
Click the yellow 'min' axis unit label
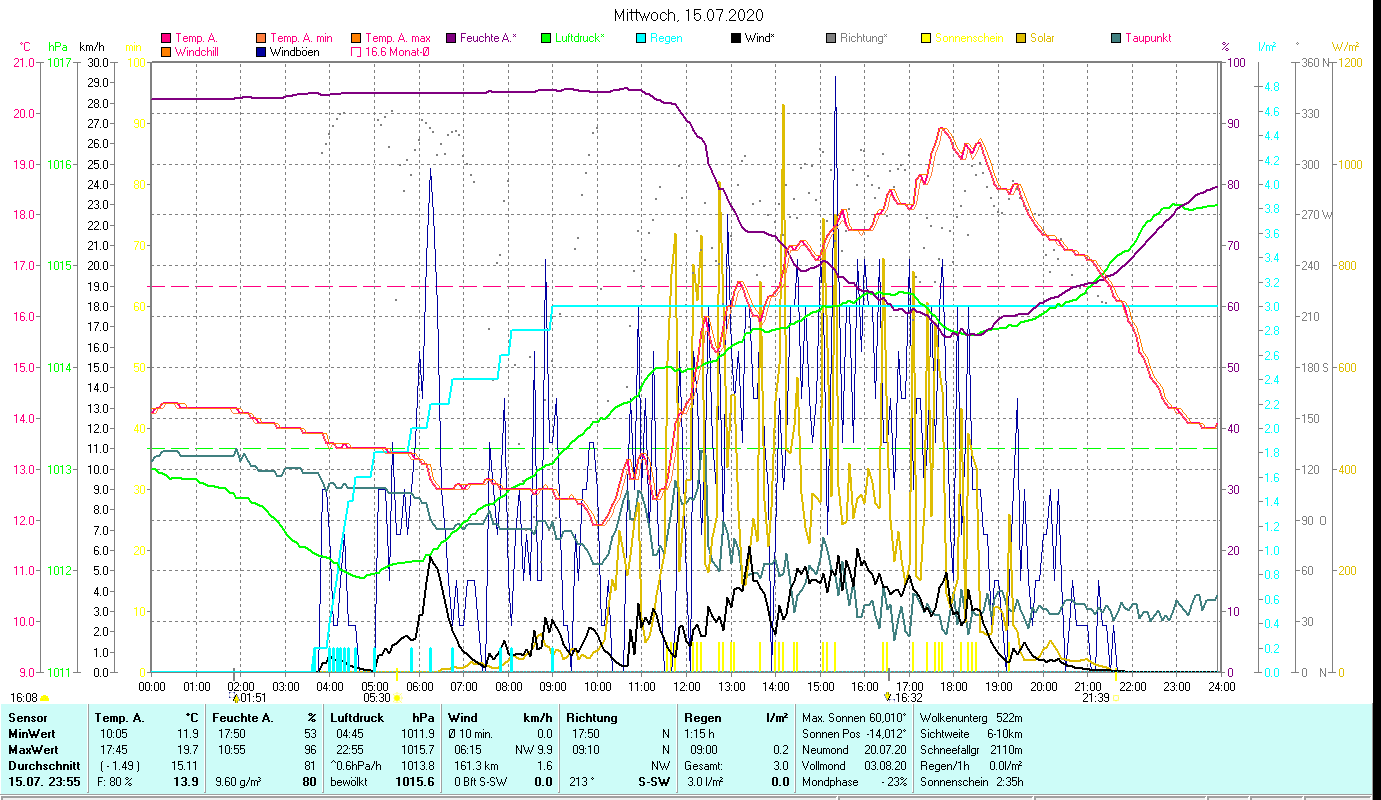pos(133,47)
